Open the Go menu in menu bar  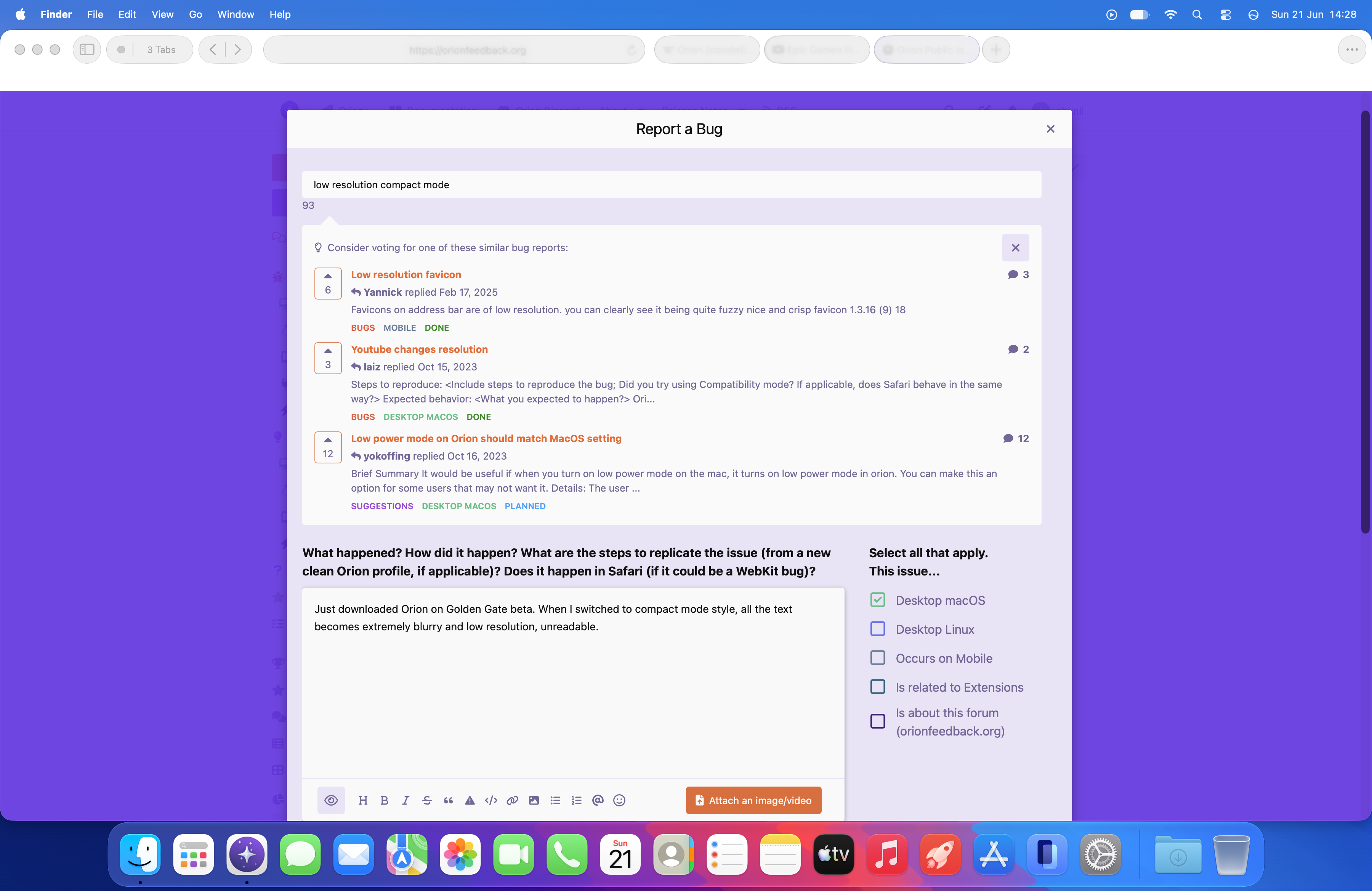(x=196, y=14)
